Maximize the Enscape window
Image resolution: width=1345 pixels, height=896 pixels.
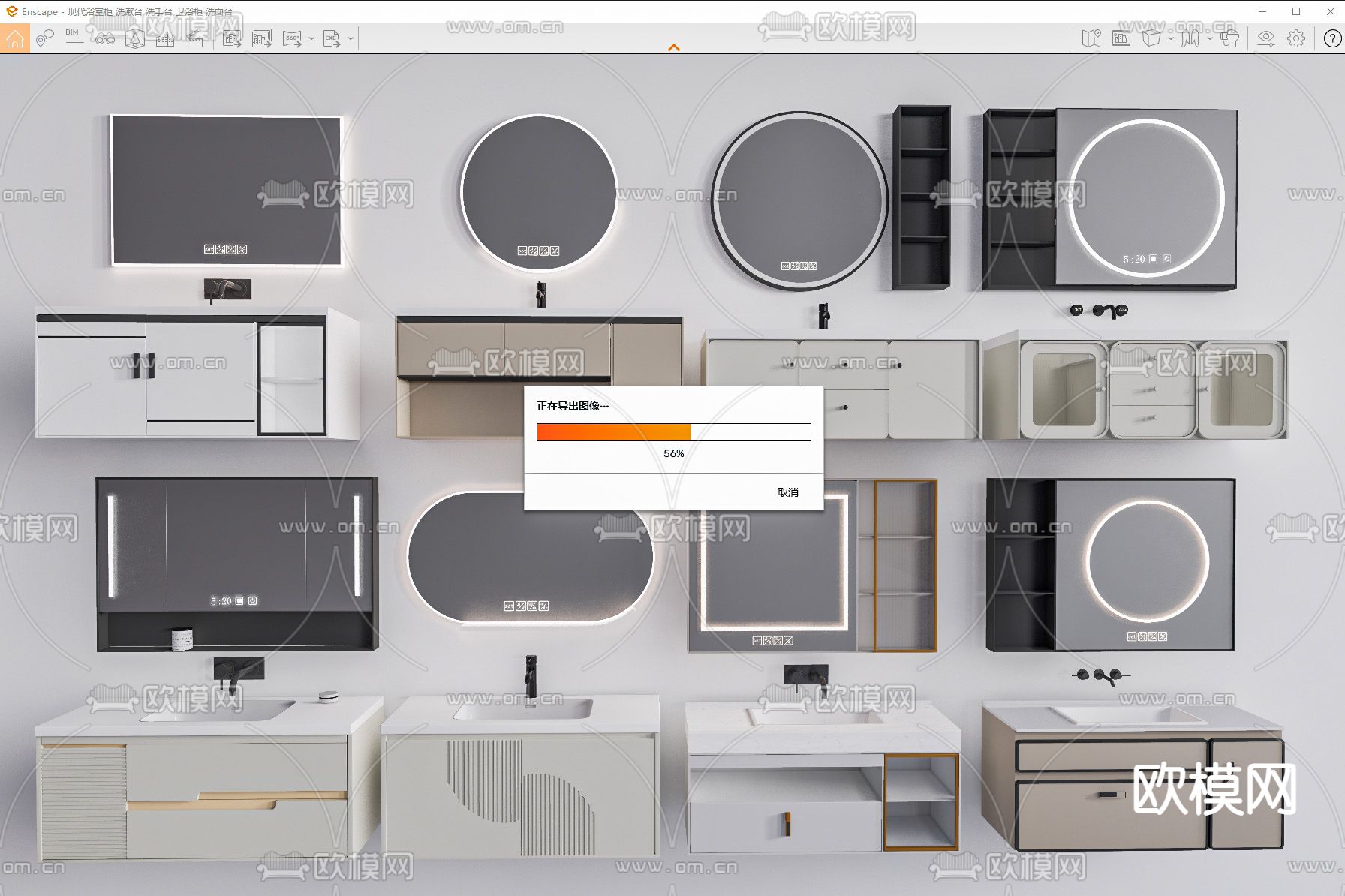point(1296,11)
